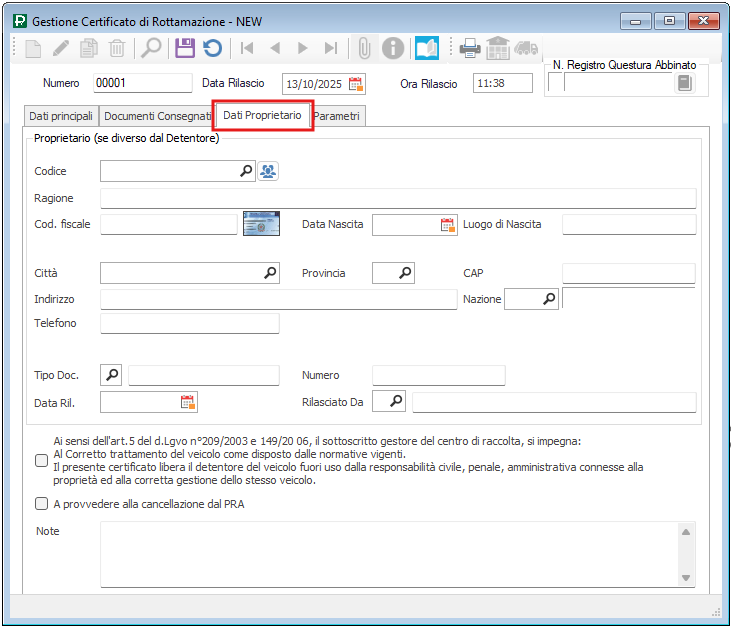731x627 pixels.
Task: Open the Data Rilascio calendar picker
Action: 356,83
